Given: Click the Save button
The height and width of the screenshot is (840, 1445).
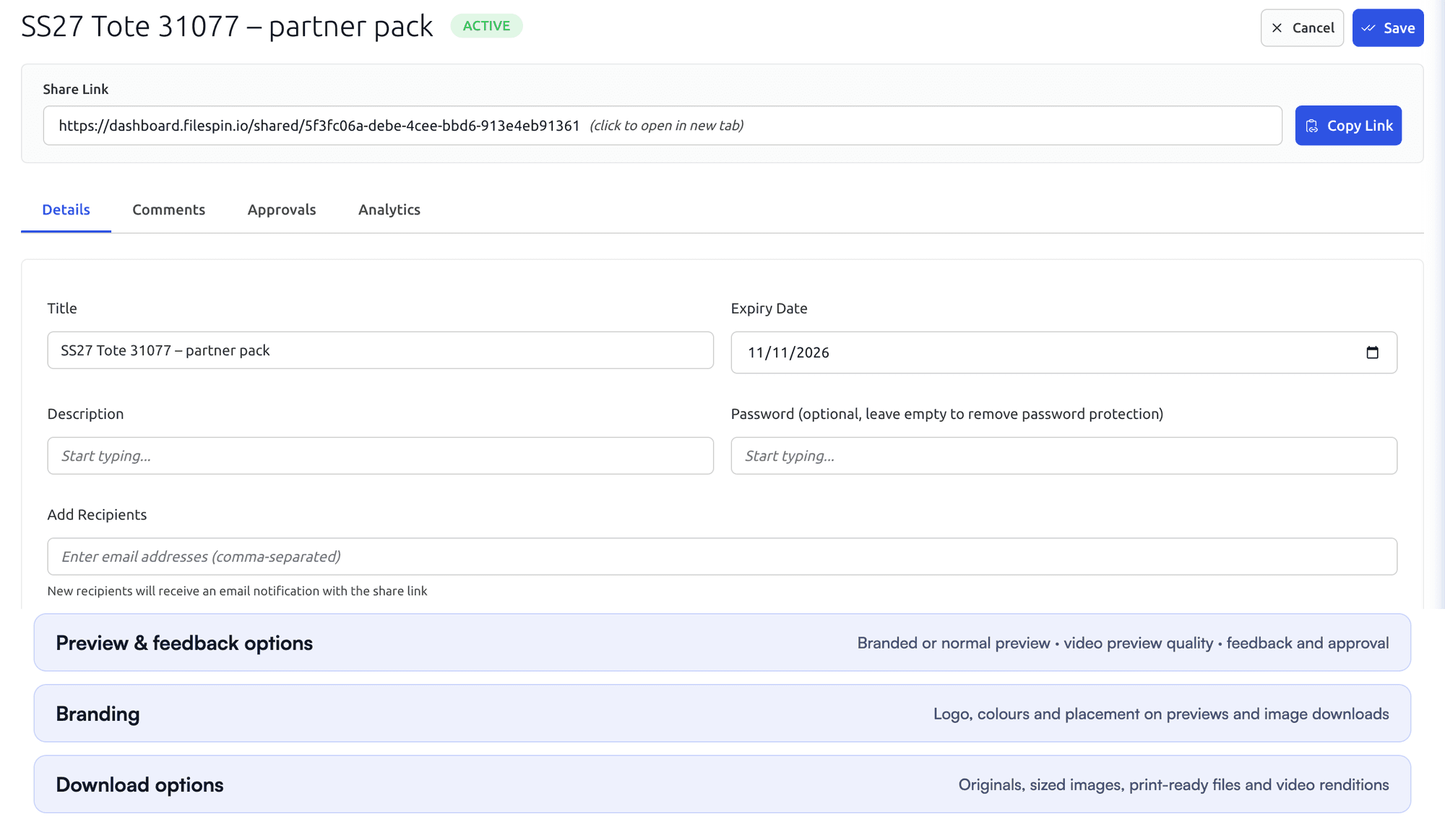Looking at the screenshot, I should pyautogui.click(x=1387, y=28).
